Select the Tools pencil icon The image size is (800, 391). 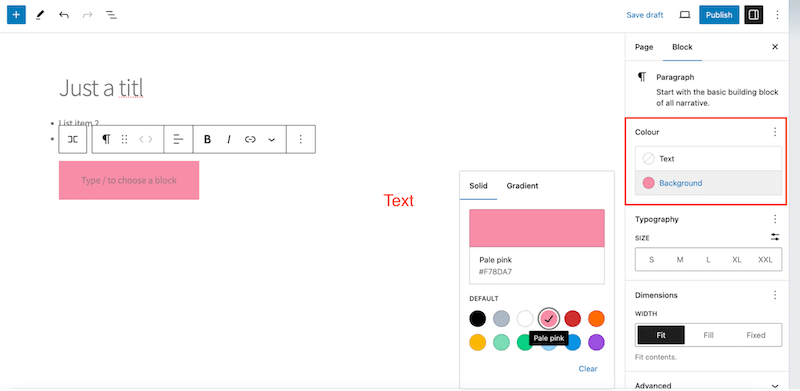[x=40, y=15]
